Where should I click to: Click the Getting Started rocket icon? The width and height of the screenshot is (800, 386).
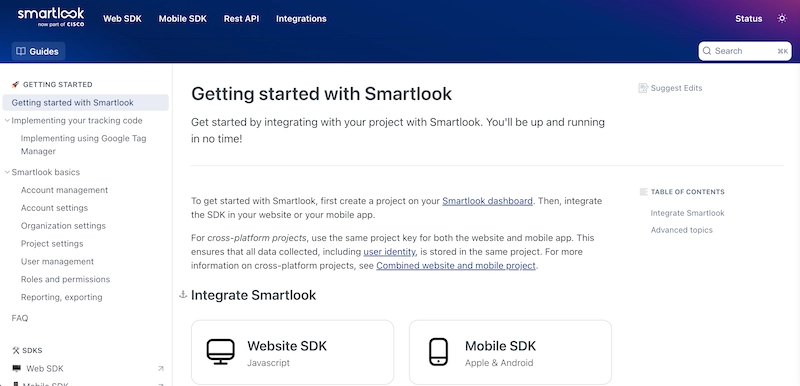tap(15, 85)
